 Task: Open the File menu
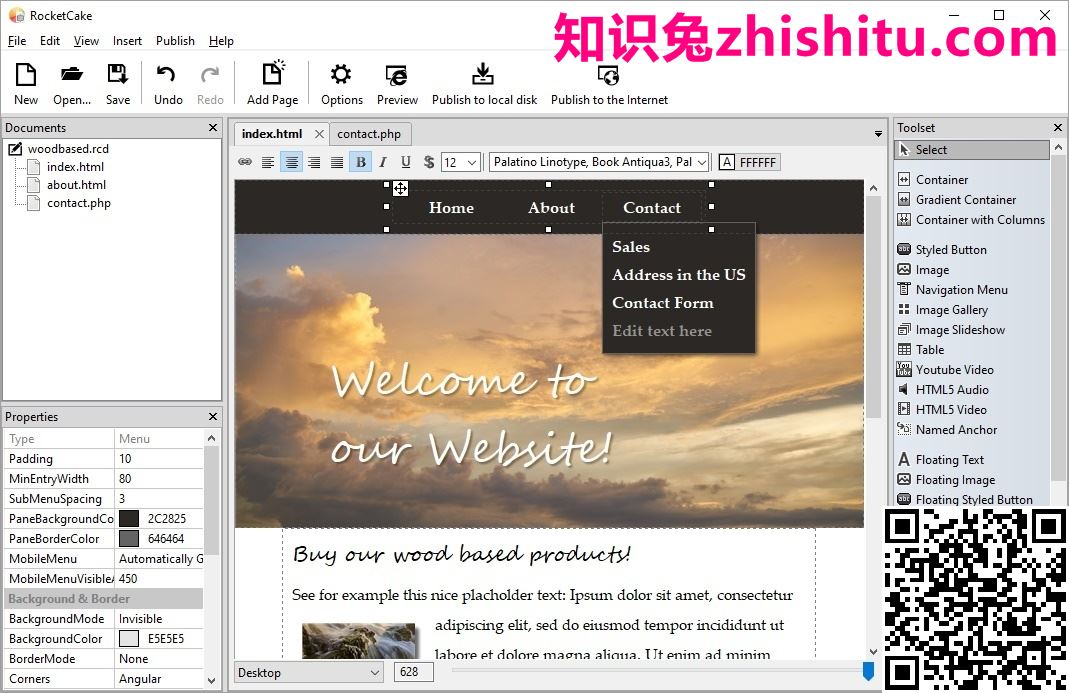pos(17,41)
